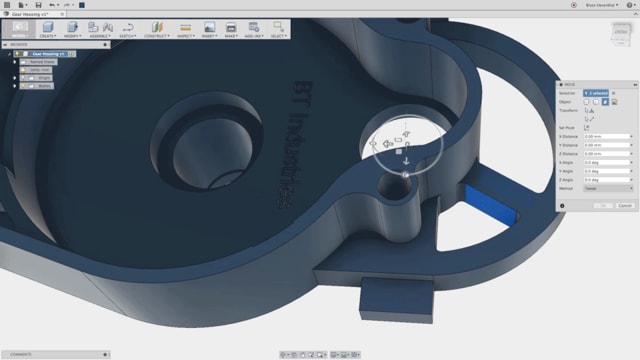
Task: Collapse the Gear Housing v1 root node
Action: (x=9, y=54)
